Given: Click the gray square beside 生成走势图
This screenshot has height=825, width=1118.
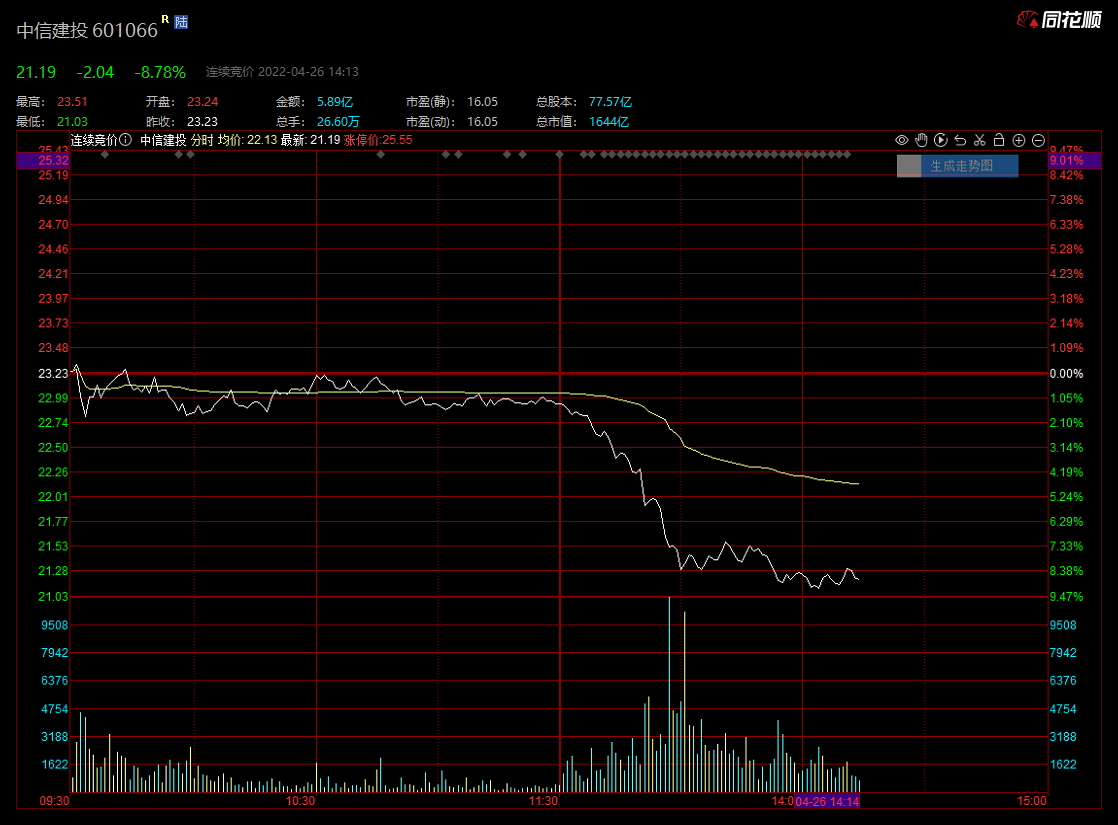Looking at the screenshot, I should (x=909, y=166).
